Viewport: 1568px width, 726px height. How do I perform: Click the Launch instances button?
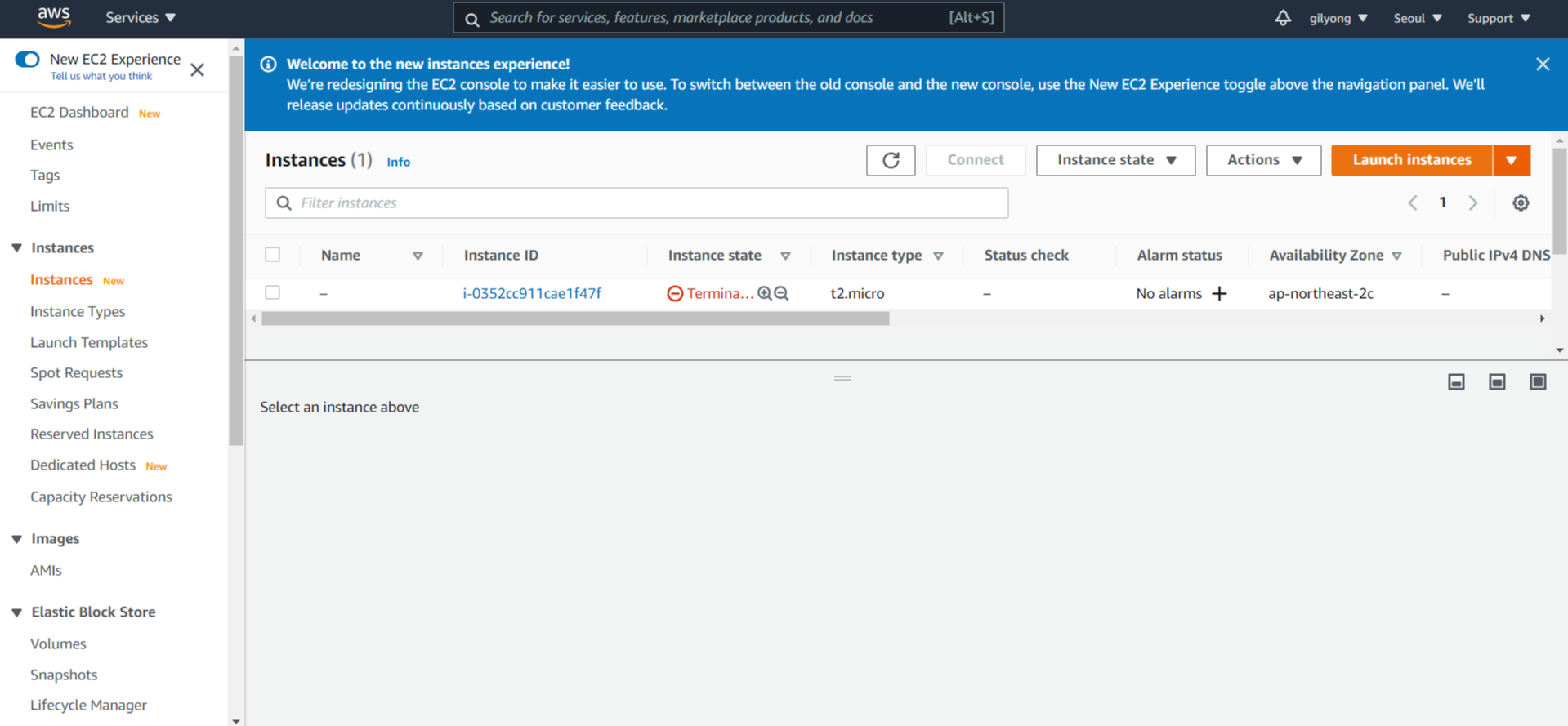click(1412, 160)
